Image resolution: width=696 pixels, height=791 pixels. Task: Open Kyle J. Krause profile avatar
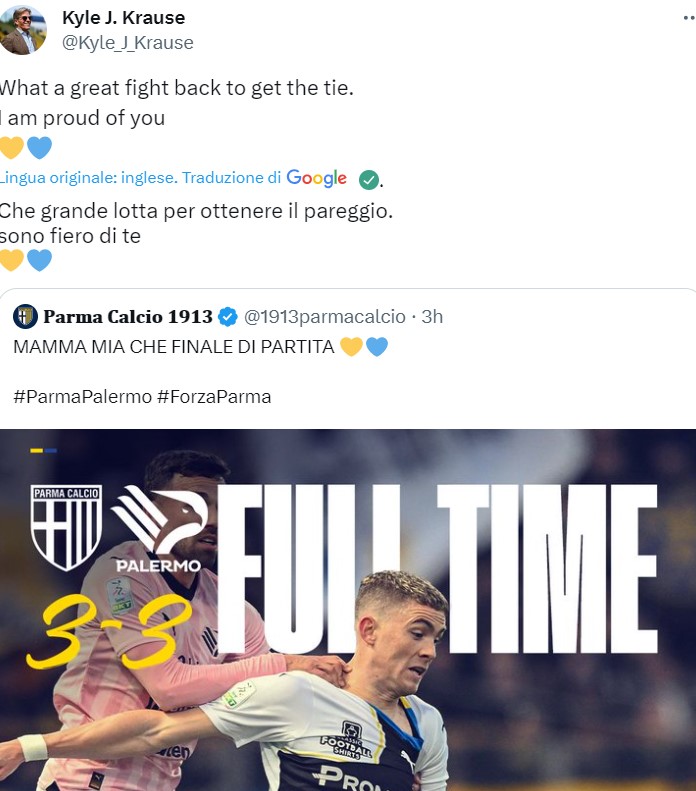(x=23, y=30)
